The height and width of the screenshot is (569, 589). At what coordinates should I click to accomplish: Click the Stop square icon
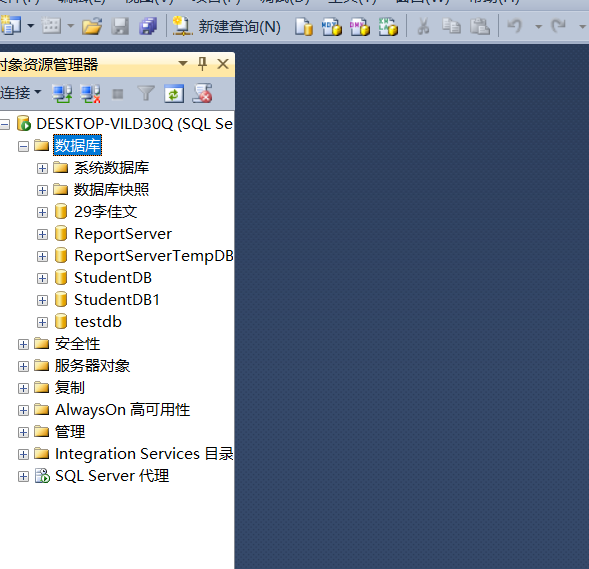coord(118,94)
